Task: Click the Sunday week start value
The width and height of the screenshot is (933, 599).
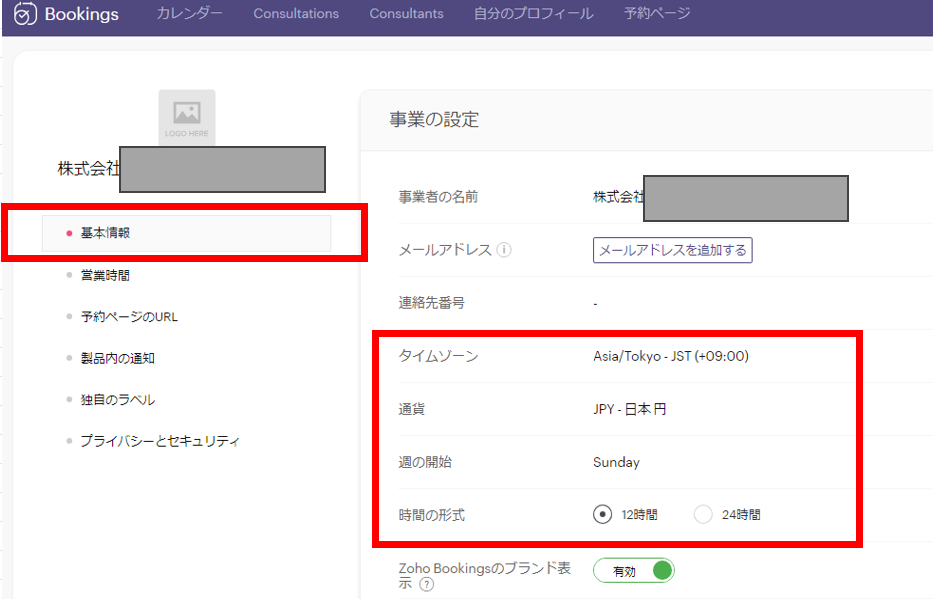Action: (616, 462)
